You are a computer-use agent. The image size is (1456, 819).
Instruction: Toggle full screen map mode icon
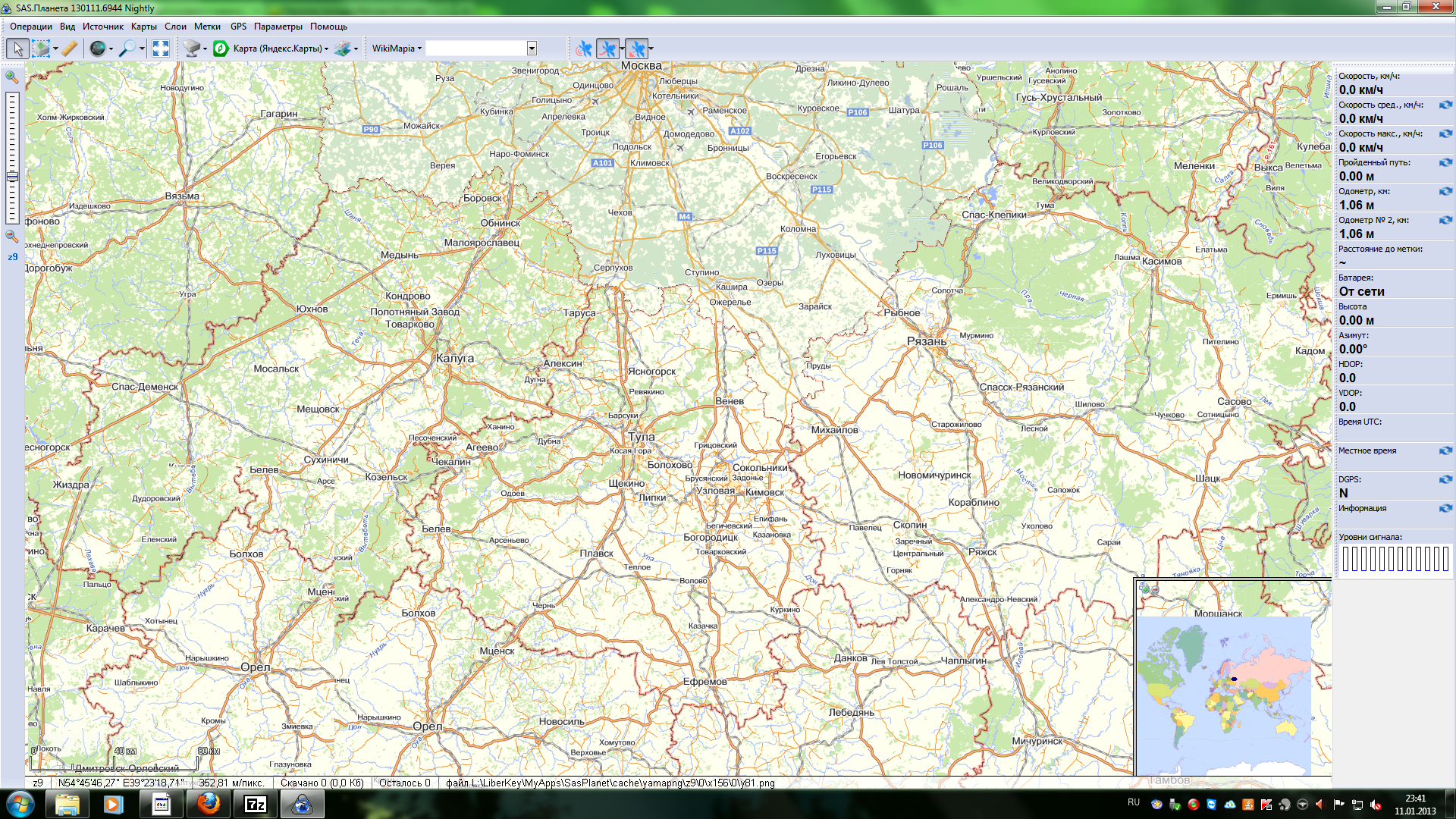click(x=161, y=49)
